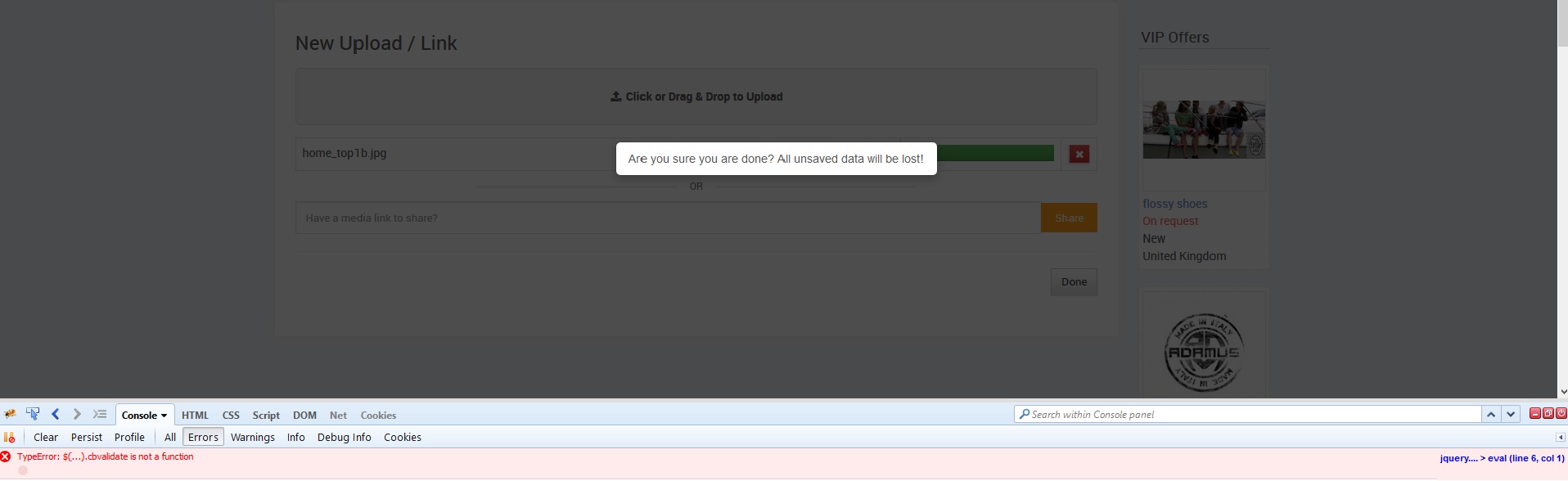Click the Done button
This screenshot has height=481, width=1568.
pos(1074,282)
